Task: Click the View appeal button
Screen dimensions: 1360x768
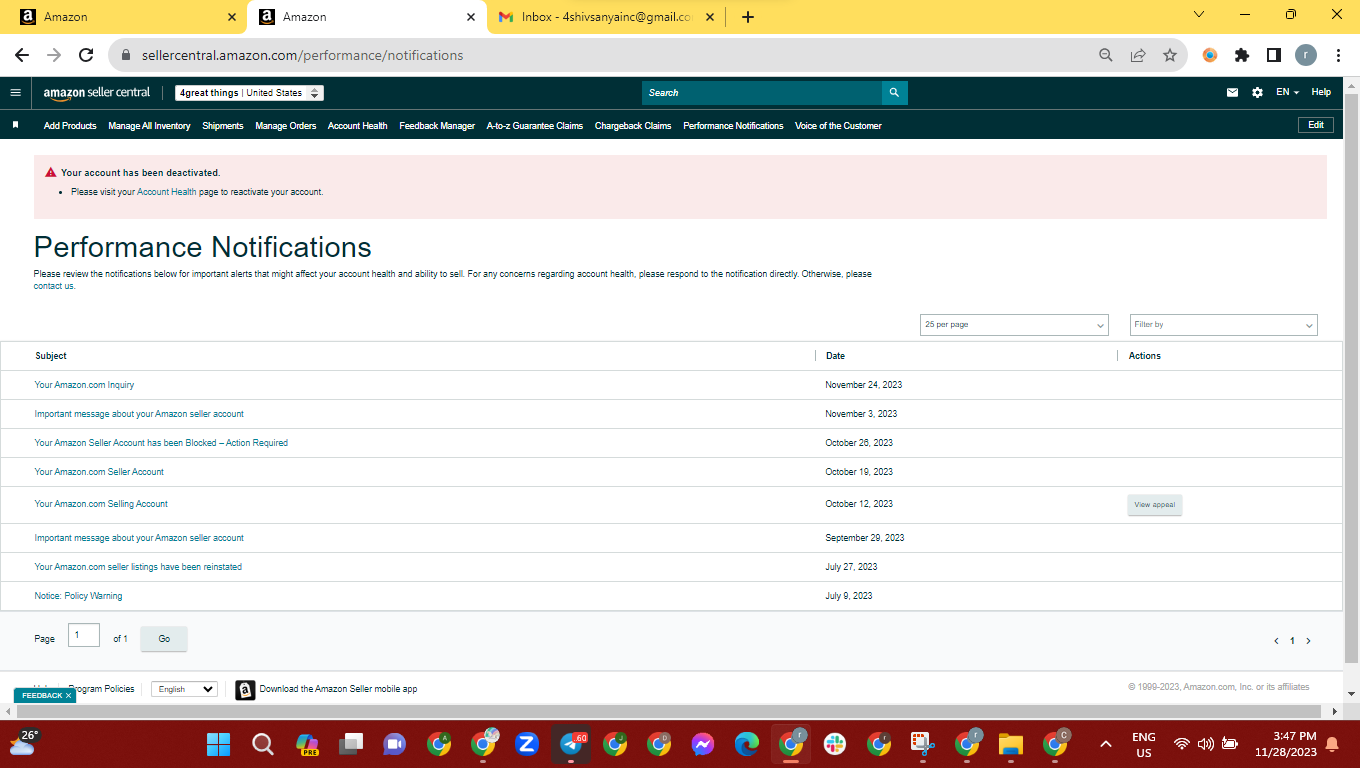Action: (x=1155, y=505)
